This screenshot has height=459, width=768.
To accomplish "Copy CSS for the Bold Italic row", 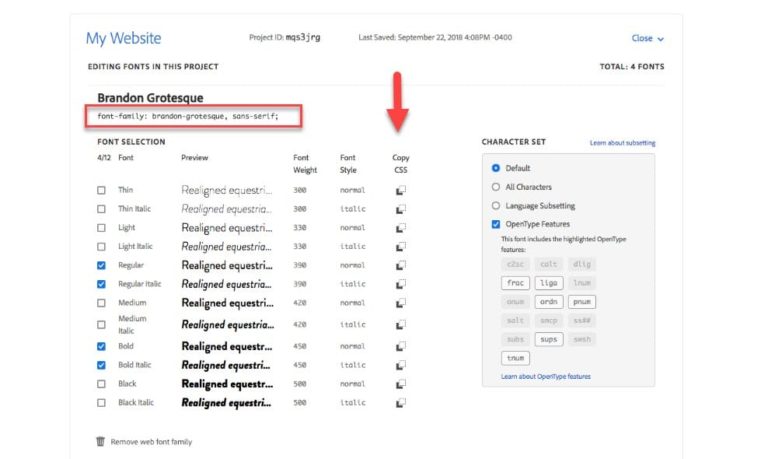I will pos(401,365).
